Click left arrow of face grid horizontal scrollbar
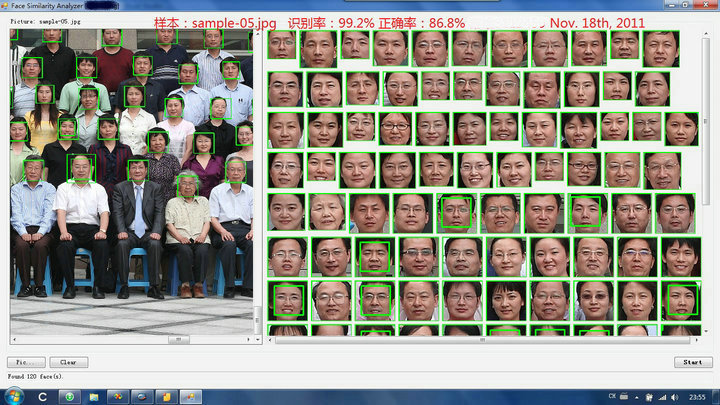The image size is (720, 405). [x=270, y=340]
